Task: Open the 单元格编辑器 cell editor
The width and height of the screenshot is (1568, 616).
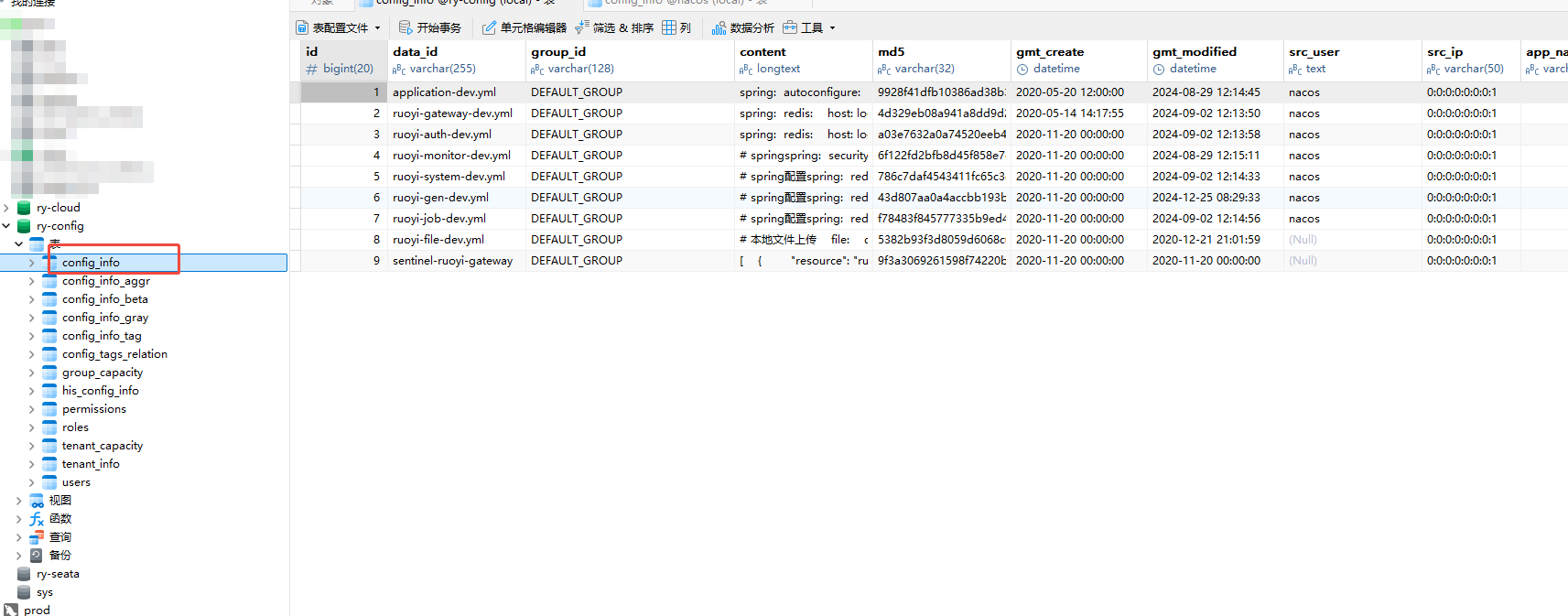Action: 524,27
